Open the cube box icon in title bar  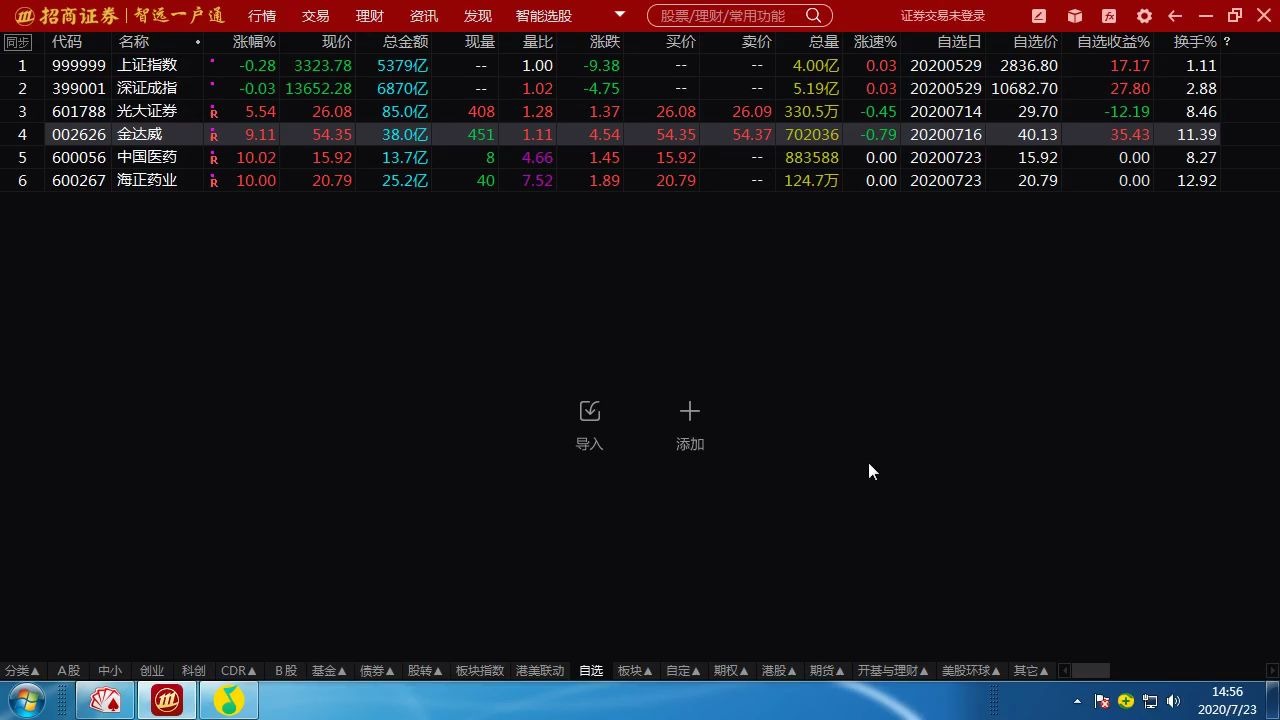point(1074,16)
